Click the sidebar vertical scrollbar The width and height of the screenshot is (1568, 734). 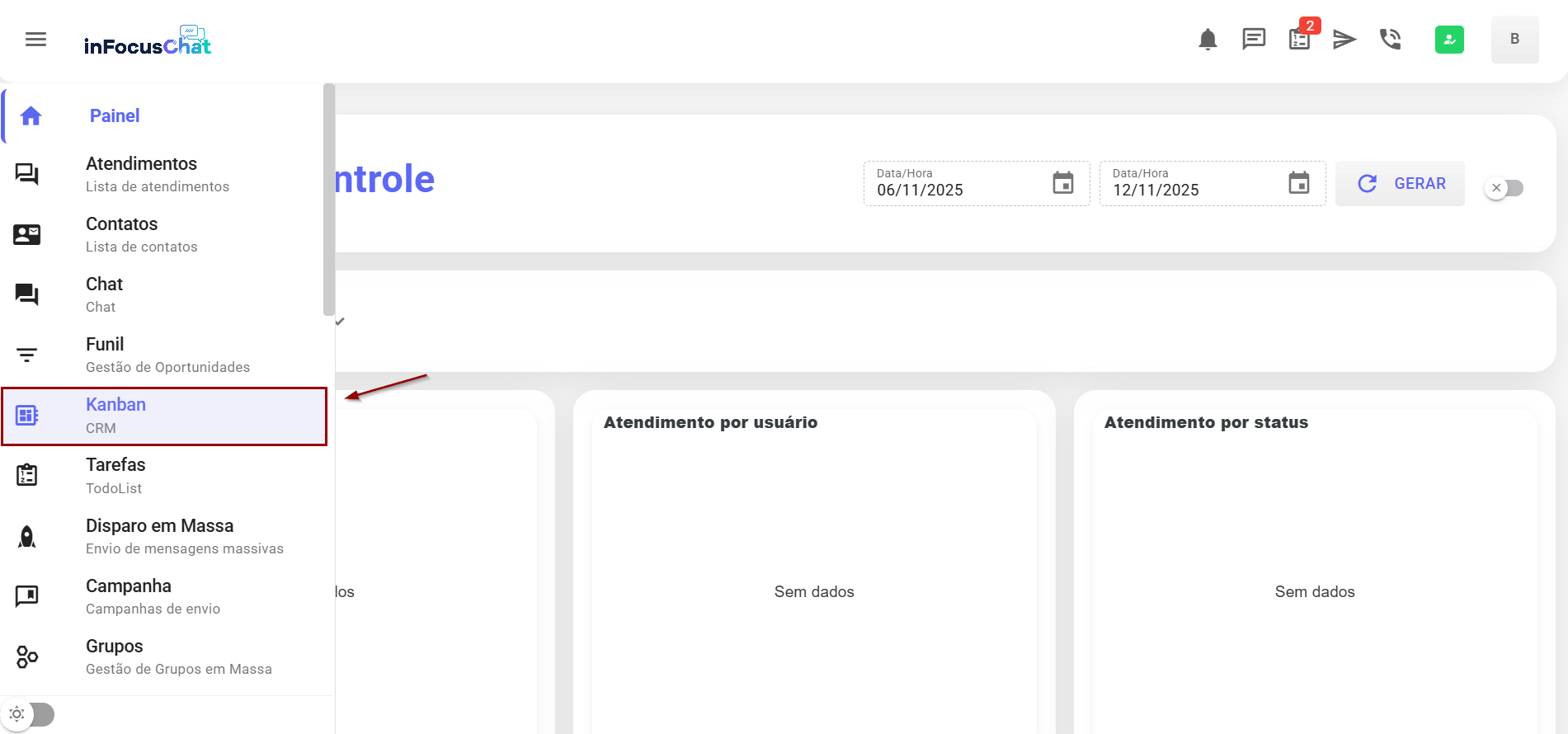tap(329, 200)
